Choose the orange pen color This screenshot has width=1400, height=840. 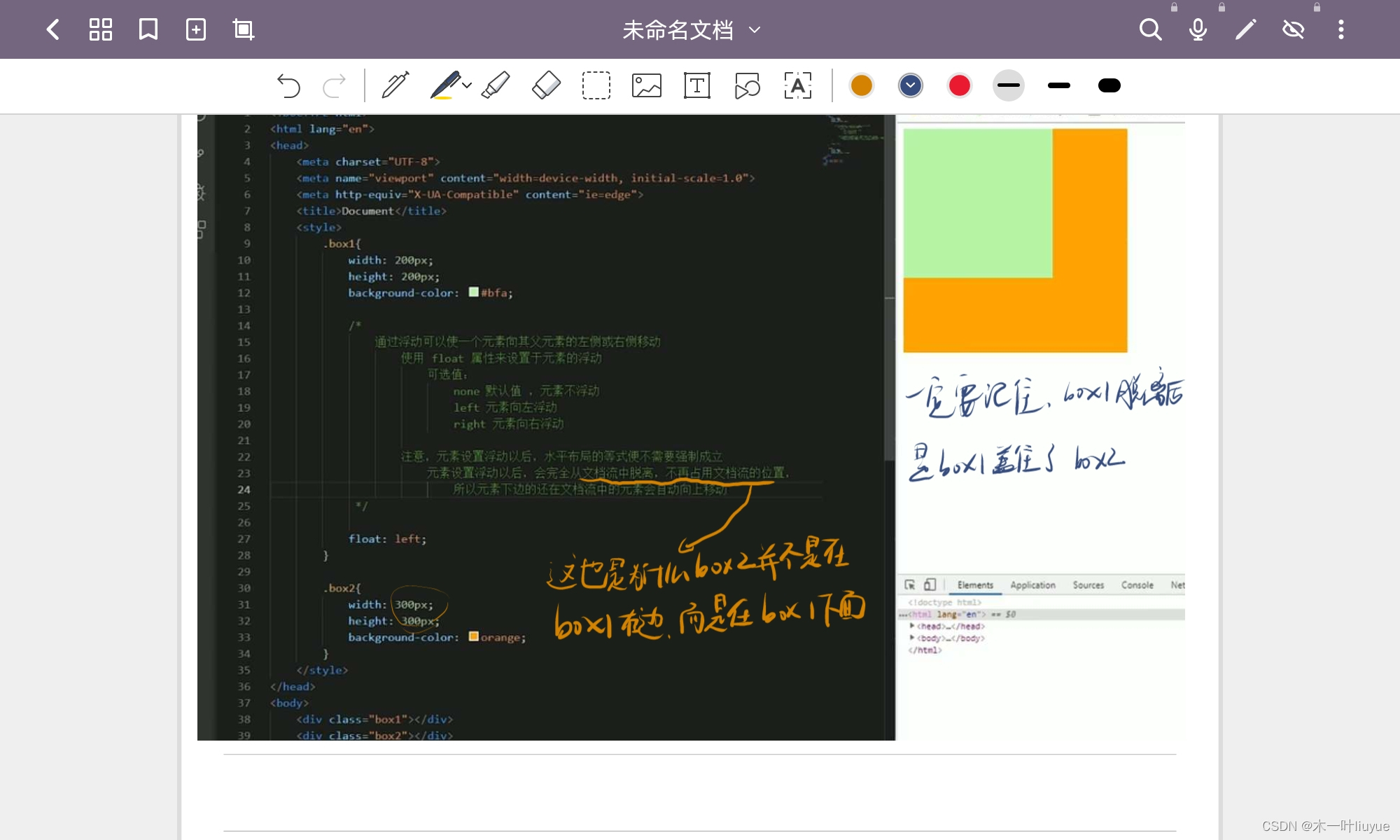[x=862, y=85]
